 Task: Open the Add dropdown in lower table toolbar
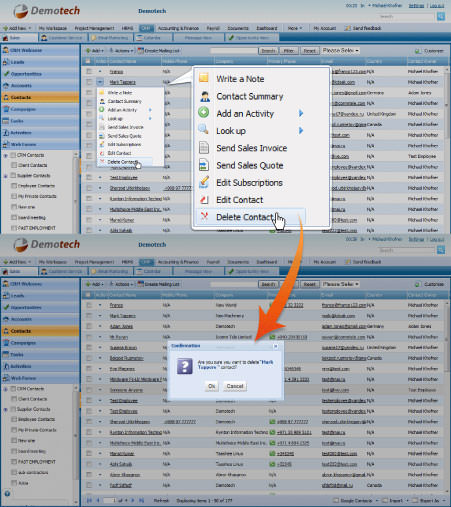(x=95, y=284)
